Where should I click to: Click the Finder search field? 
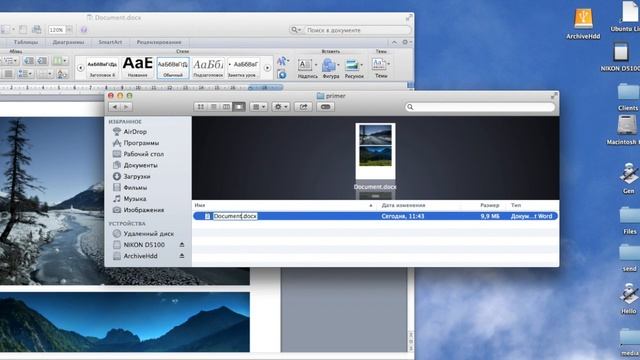coord(480,107)
